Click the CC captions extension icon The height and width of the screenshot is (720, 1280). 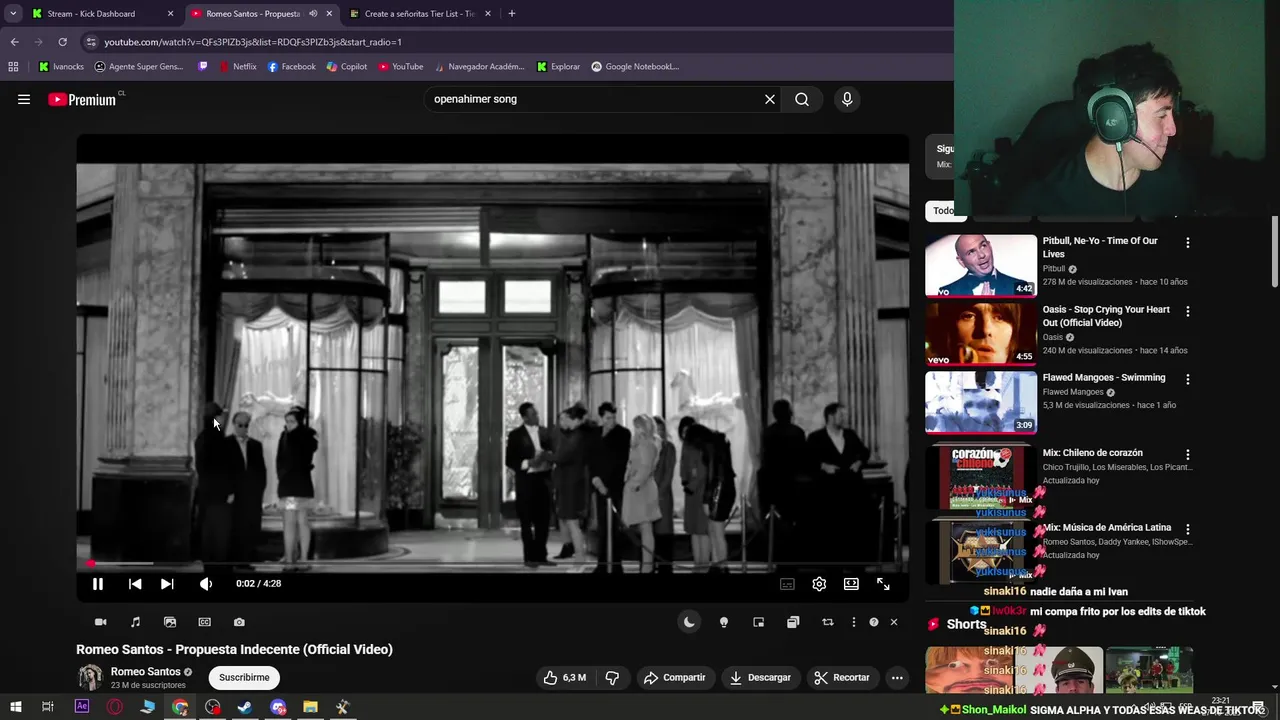click(204, 622)
